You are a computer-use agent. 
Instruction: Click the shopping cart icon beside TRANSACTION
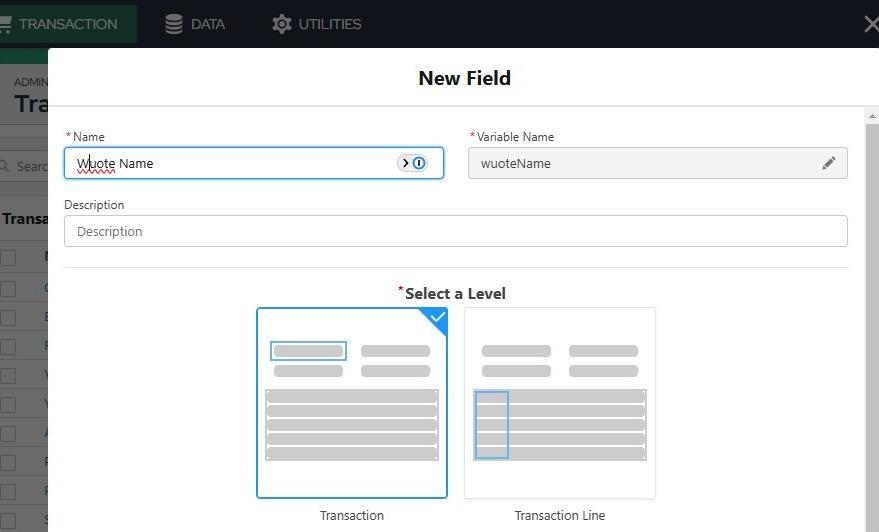(x=5, y=24)
